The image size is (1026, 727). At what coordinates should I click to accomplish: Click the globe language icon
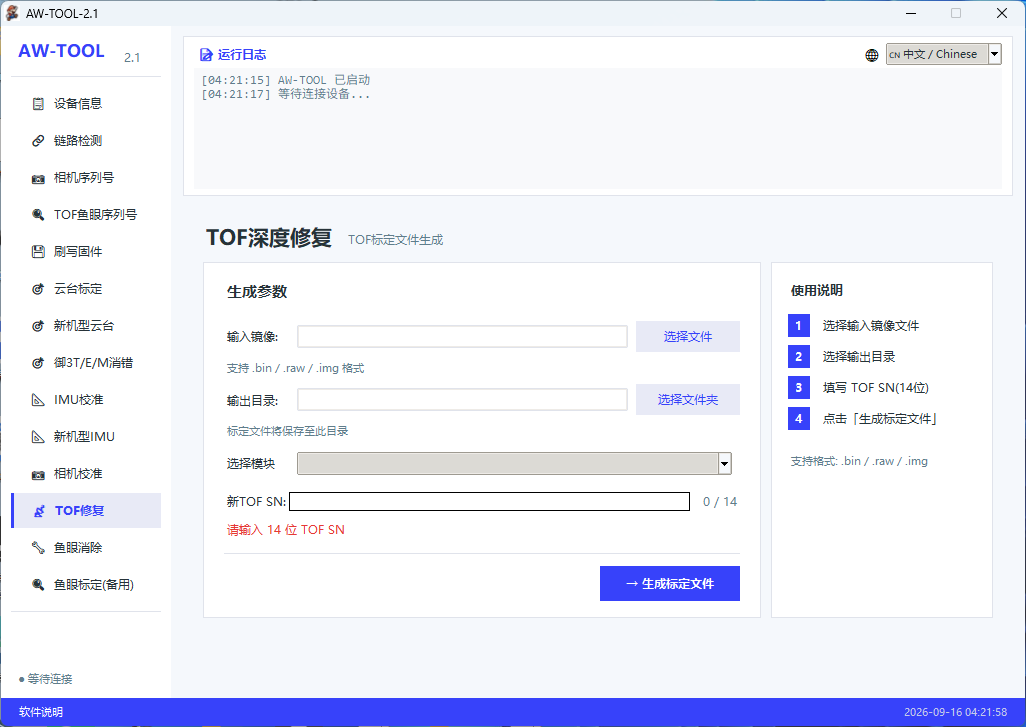(x=872, y=55)
